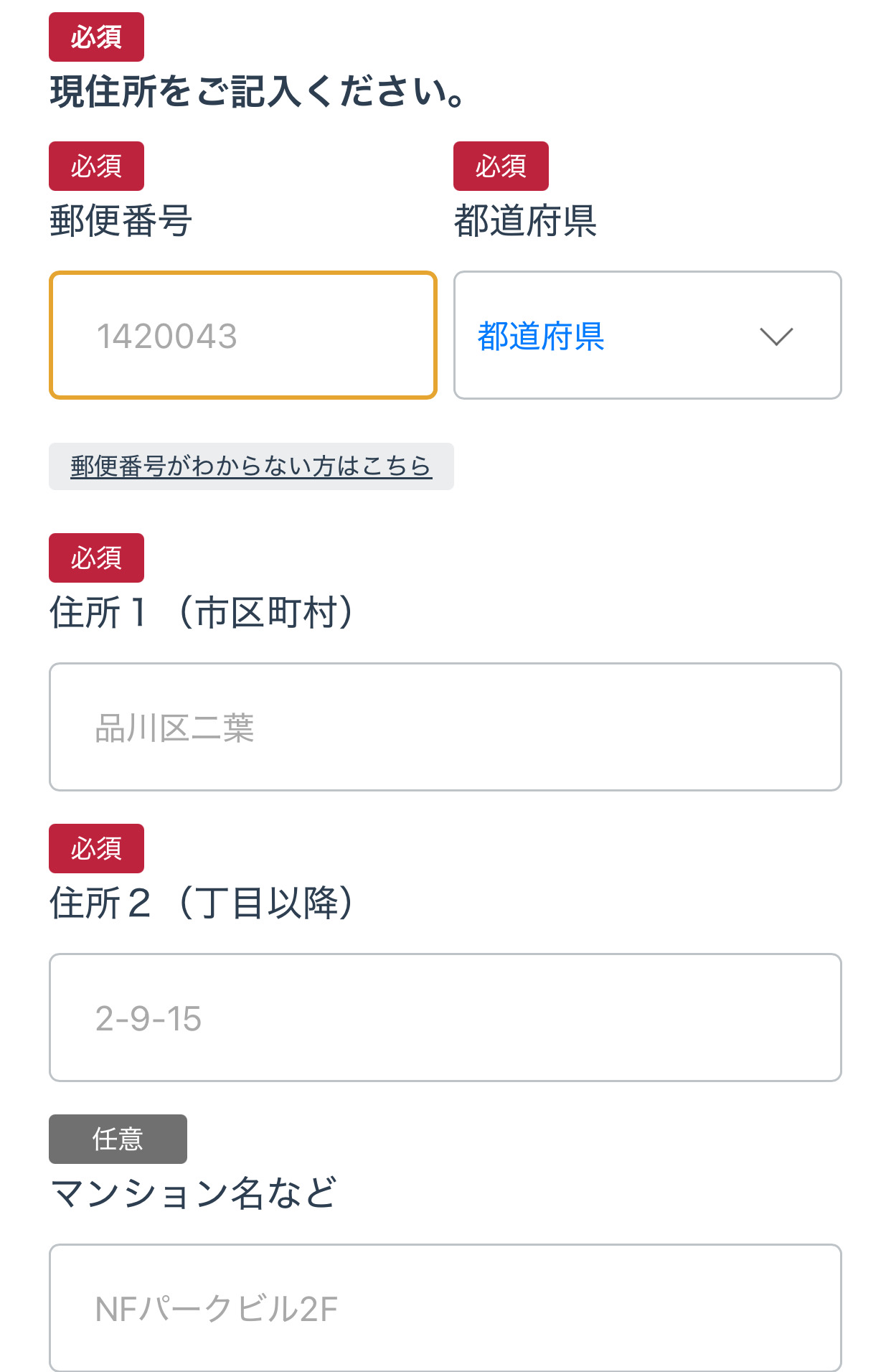Click the 郵便番号 postal code input field

coord(242,335)
